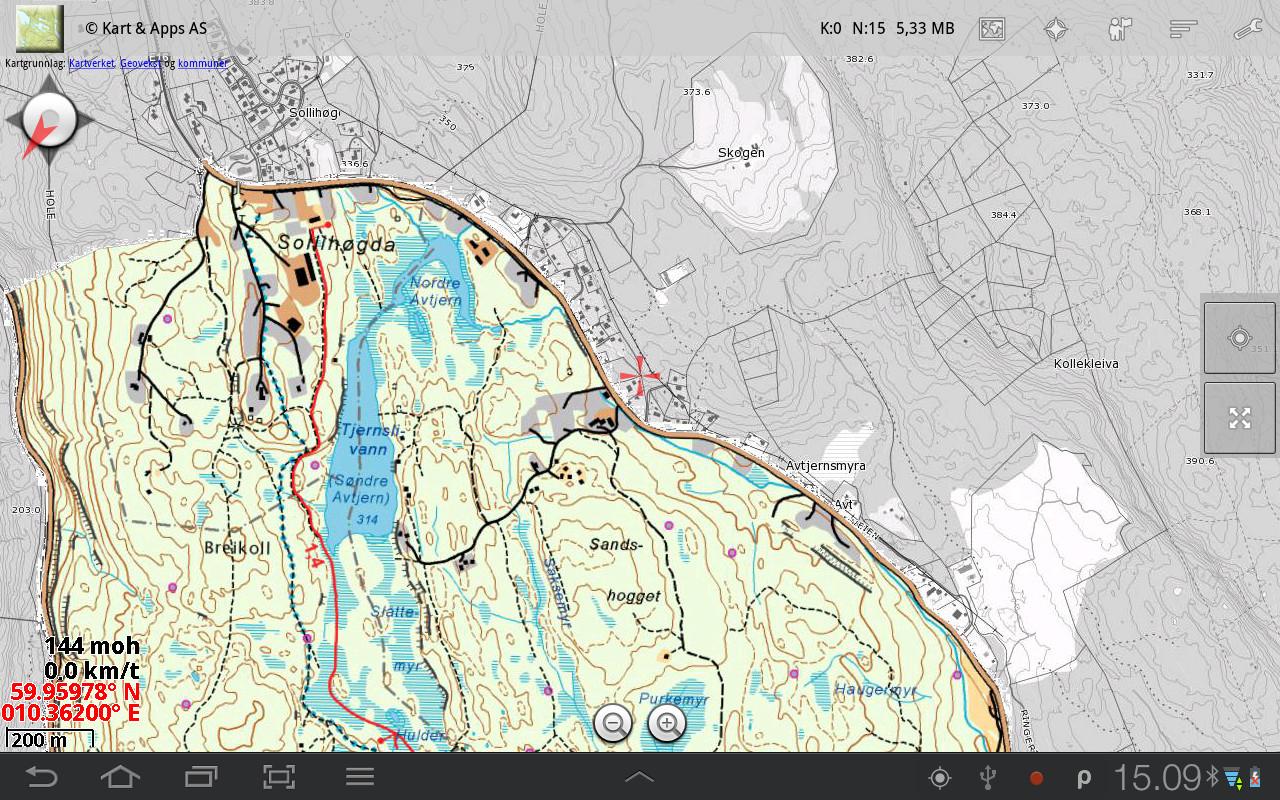Tap the GPS location status icon
This screenshot has width=1280, height=800.
pos(940,777)
